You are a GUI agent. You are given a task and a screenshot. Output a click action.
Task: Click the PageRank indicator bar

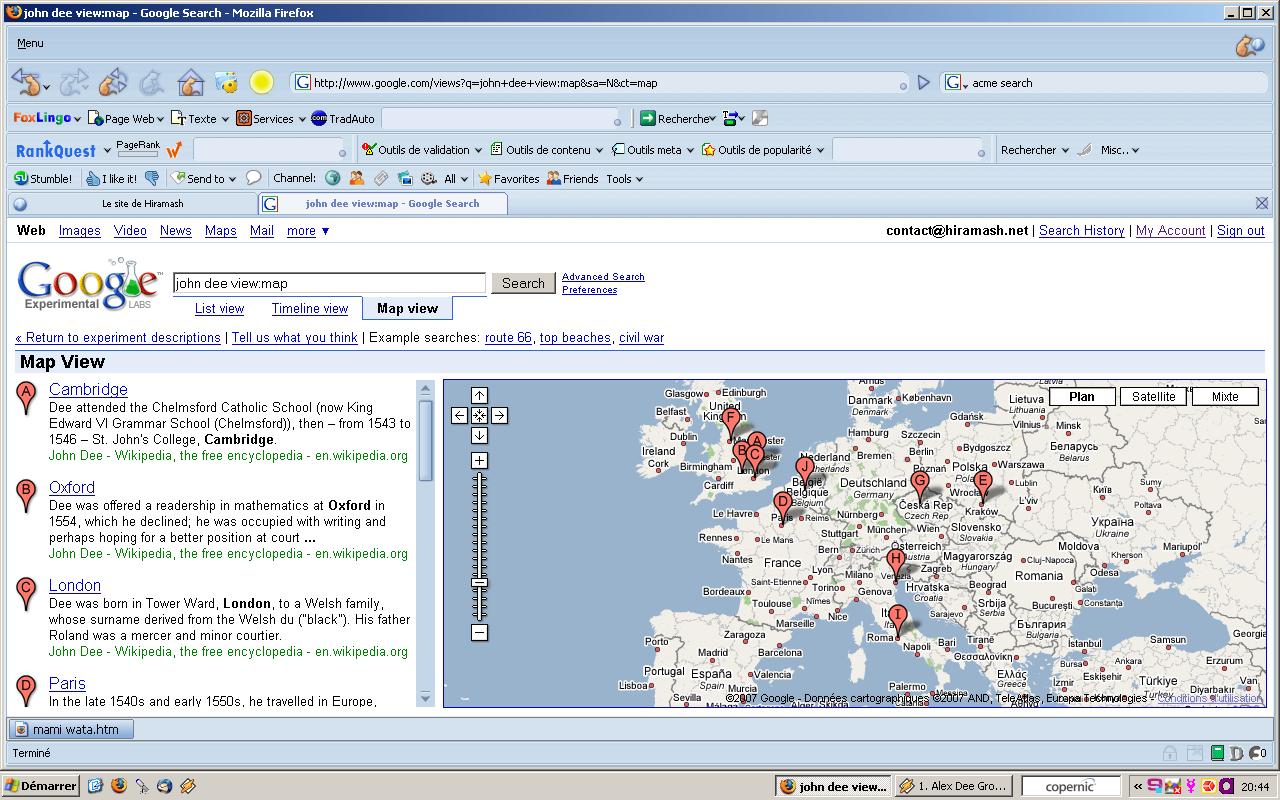pos(138,155)
